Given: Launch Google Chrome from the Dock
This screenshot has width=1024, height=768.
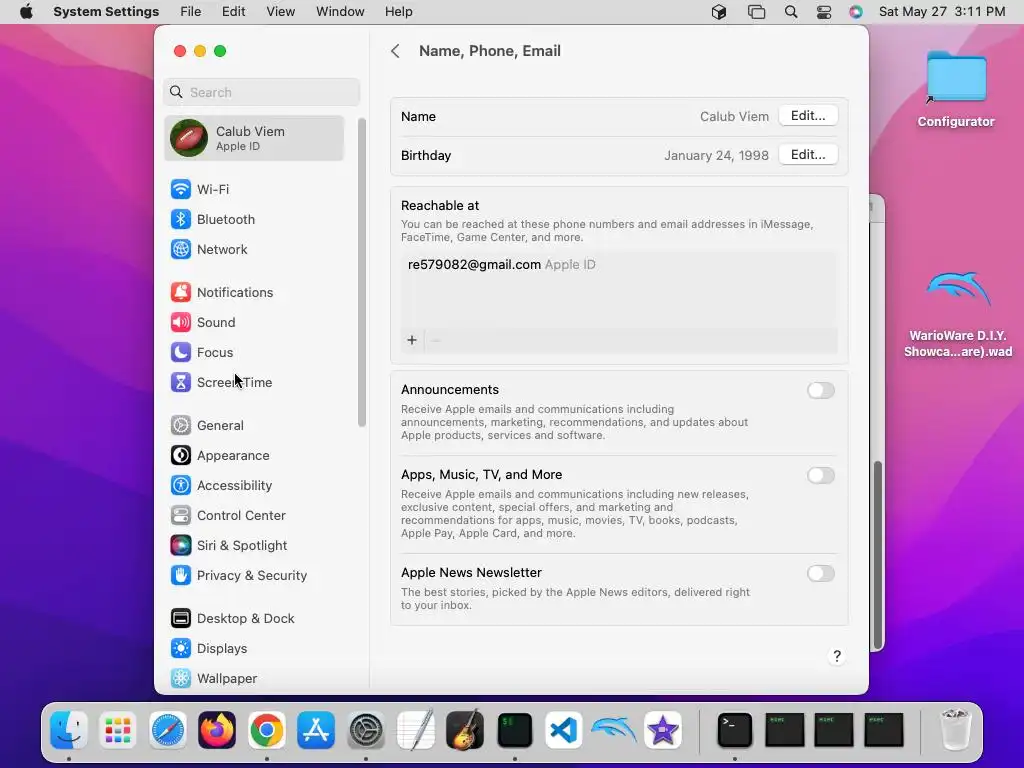Looking at the screenshot, I should coord(266,730).
